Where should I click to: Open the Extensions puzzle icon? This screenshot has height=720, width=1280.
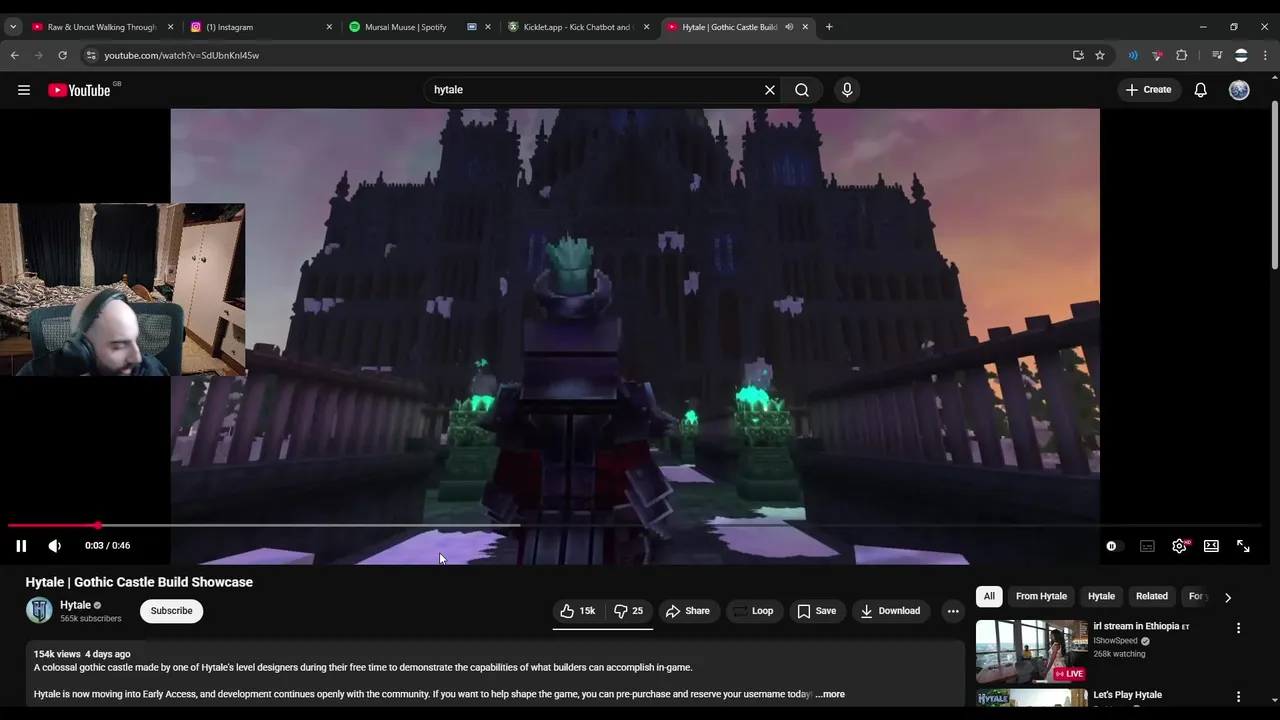[x=1181, y=55]
